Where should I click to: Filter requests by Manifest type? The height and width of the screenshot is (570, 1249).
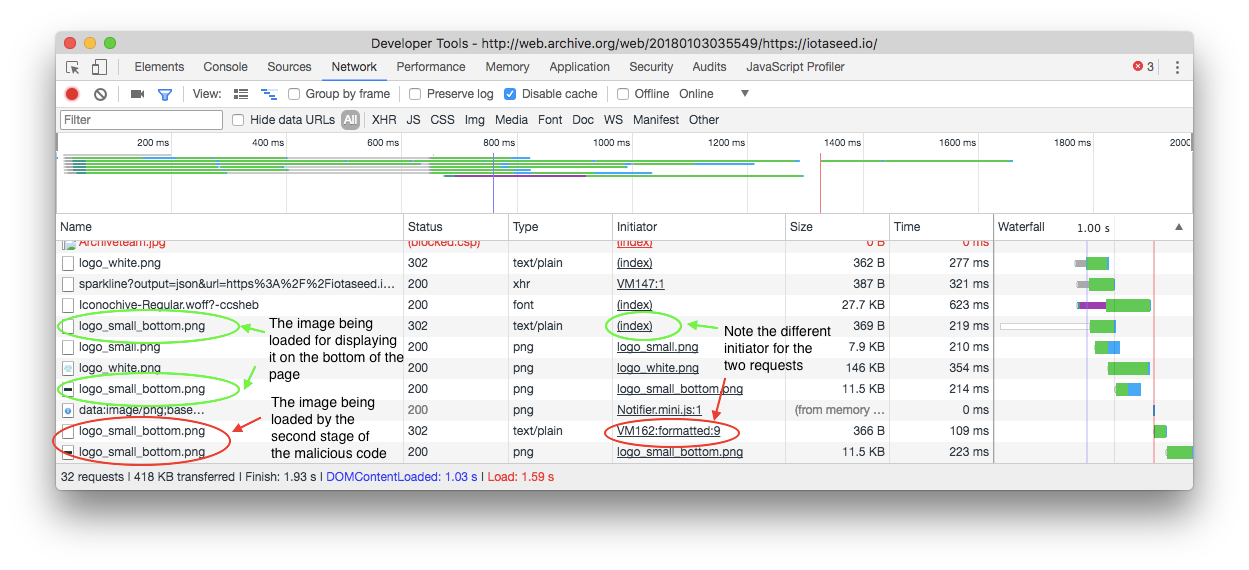[x=656, y=120]
